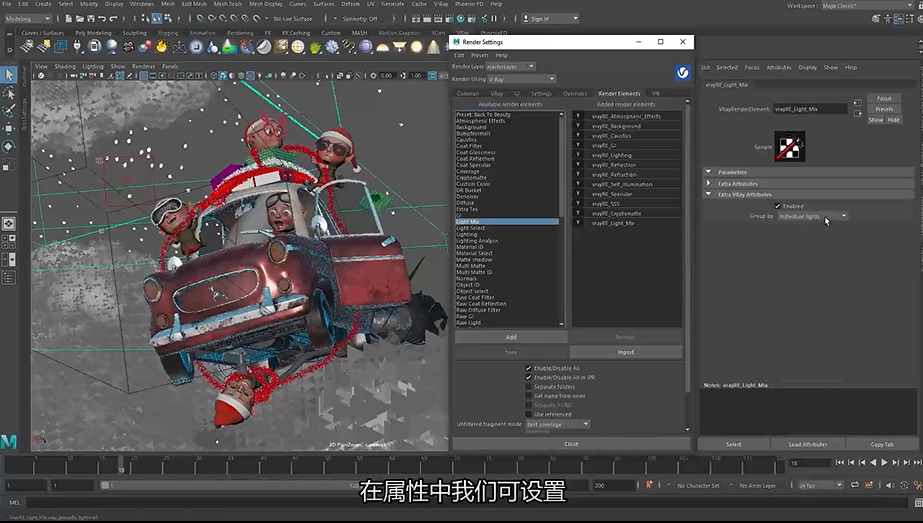The width and height of the screenshot is (923, 523).
Task: Toggle Enable/Disable All checkbox
Action: click(528, 368)
